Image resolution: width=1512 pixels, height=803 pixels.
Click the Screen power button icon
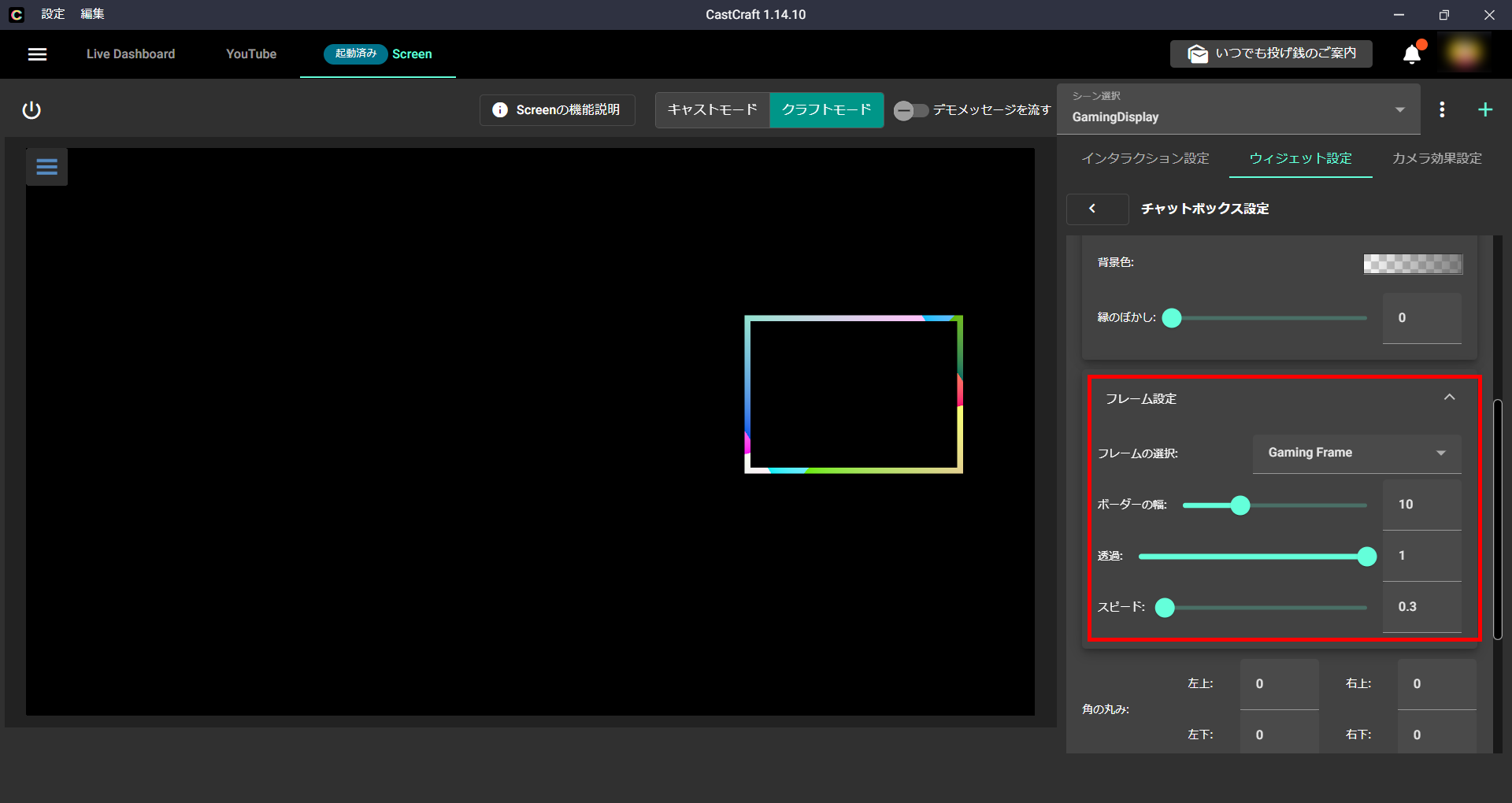pos(31,110)
